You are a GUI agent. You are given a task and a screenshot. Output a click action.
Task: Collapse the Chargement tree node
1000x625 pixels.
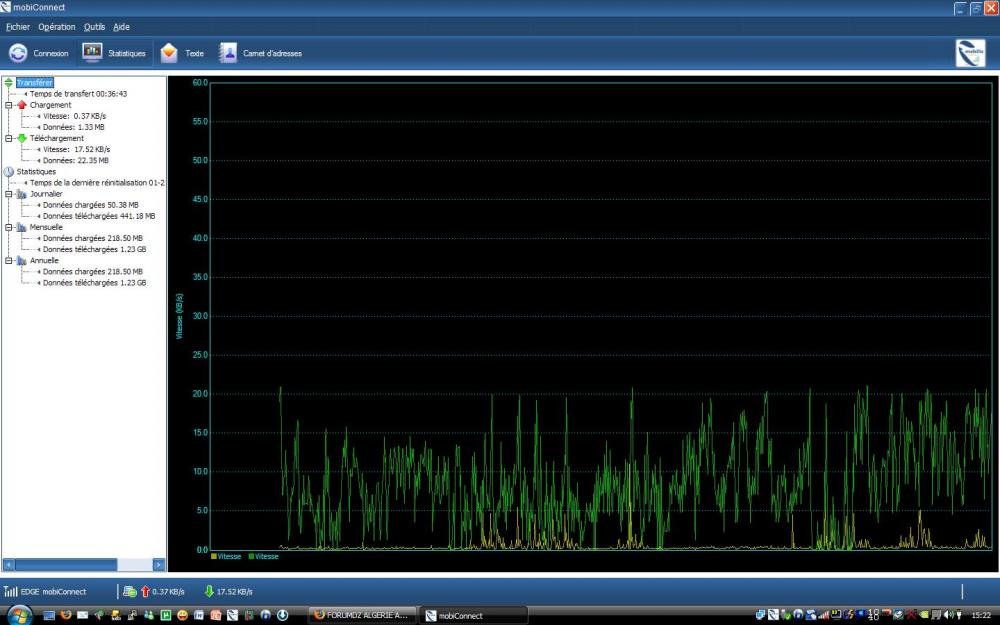coord(9,105)
